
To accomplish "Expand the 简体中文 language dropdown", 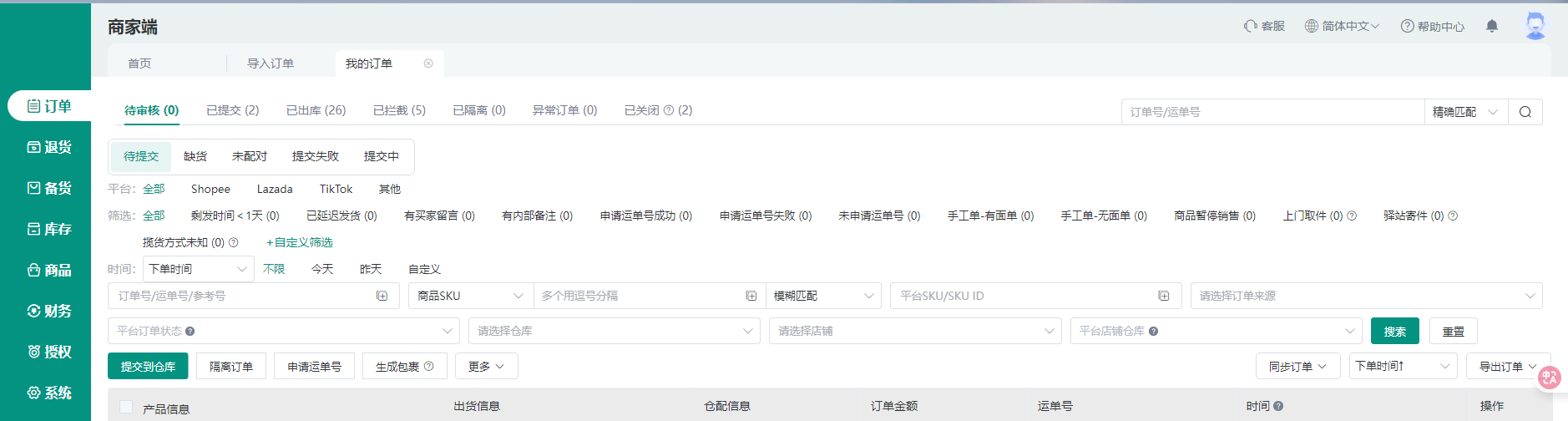I will (1342, 26).
